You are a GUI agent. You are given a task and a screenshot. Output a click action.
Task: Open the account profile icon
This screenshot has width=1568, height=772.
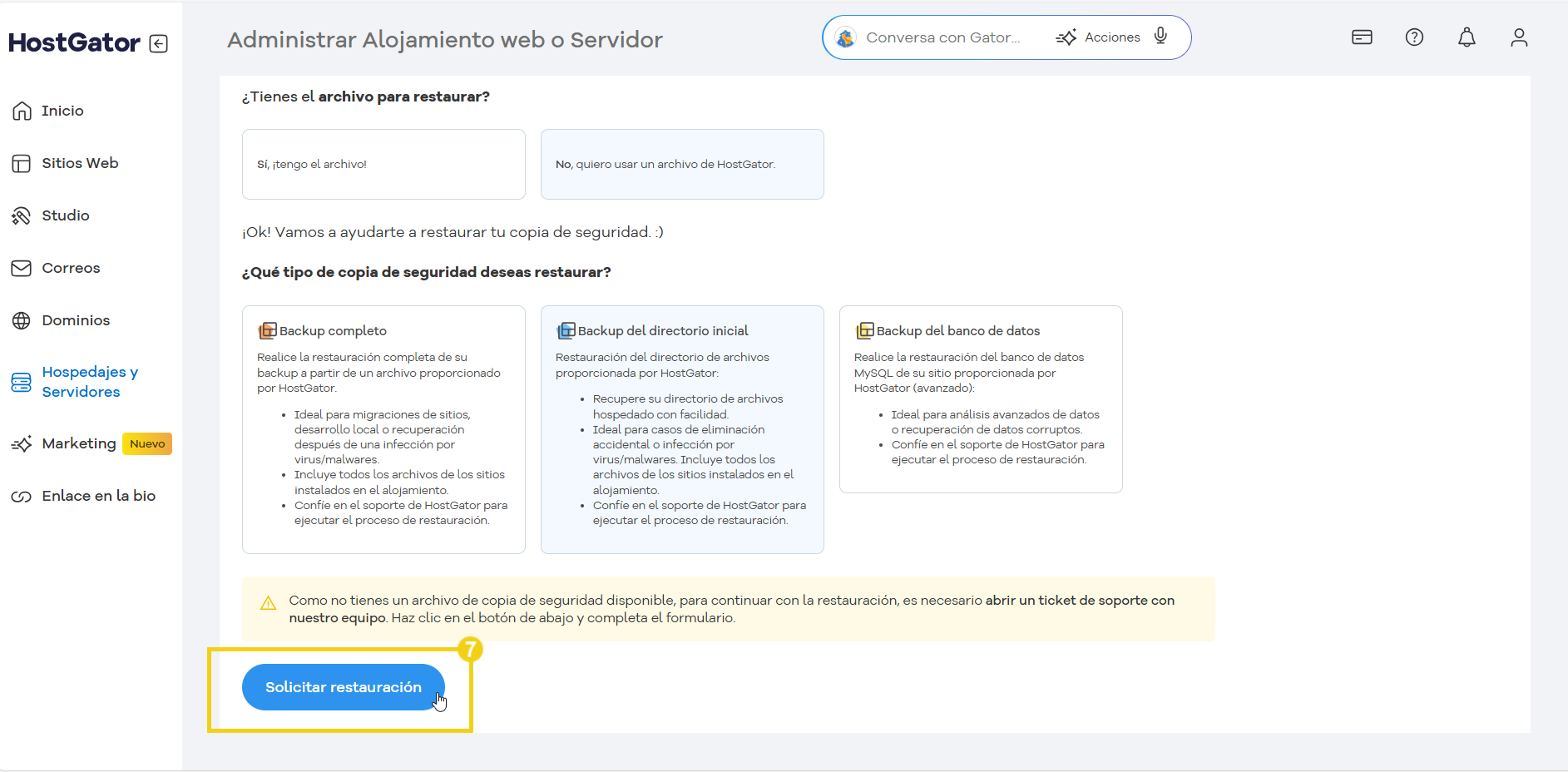1519,37
